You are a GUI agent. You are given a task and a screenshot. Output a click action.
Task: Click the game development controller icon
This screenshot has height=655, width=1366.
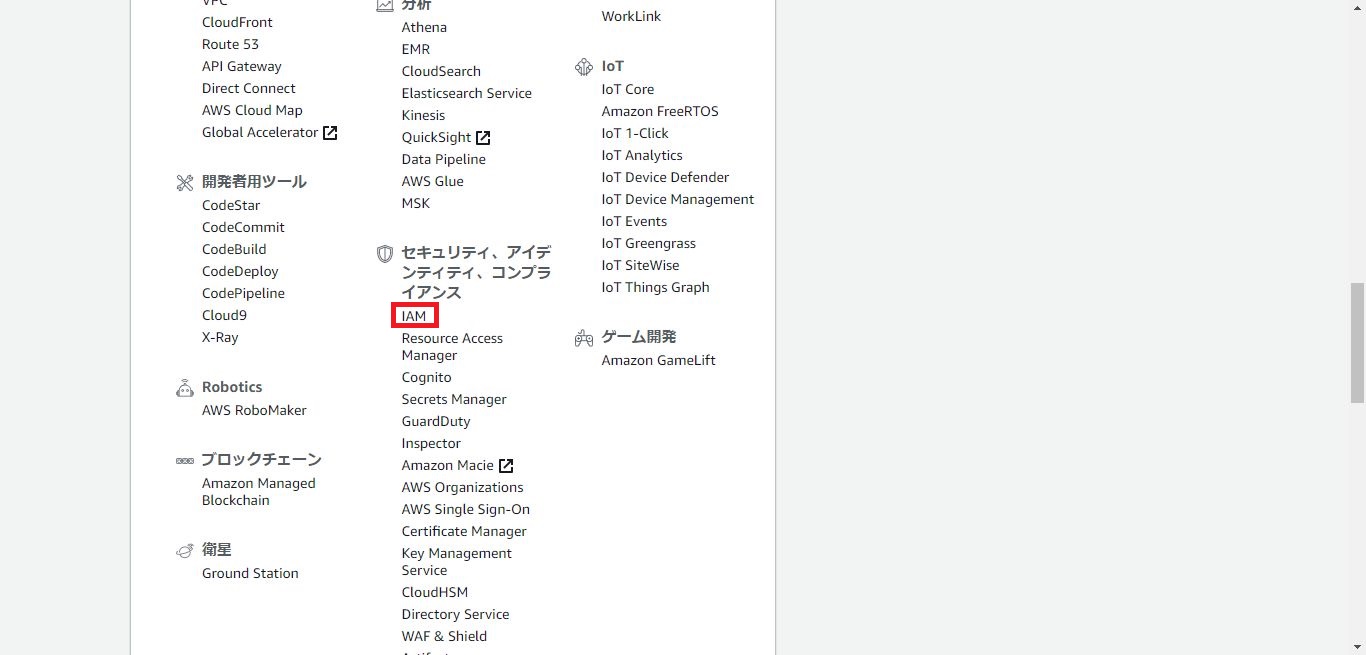(584, 338)
